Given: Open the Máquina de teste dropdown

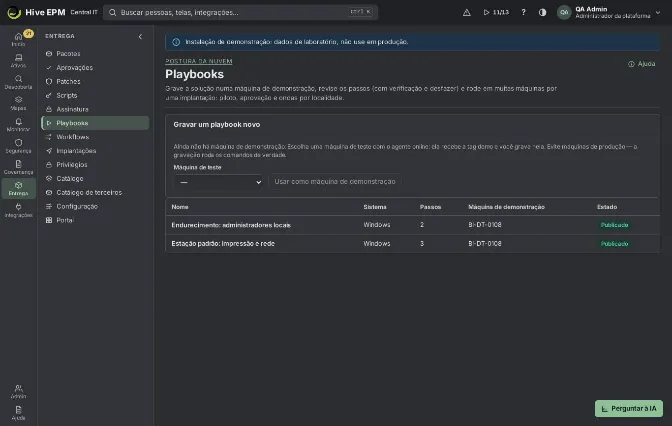Looking at the screenshot, I should pyautogui.click(x=218, y=182).
